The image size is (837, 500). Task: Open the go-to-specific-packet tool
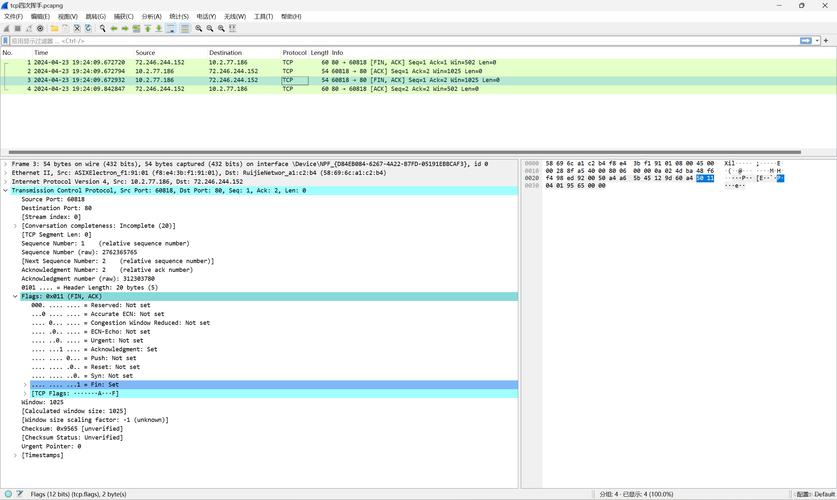(136, 28)
